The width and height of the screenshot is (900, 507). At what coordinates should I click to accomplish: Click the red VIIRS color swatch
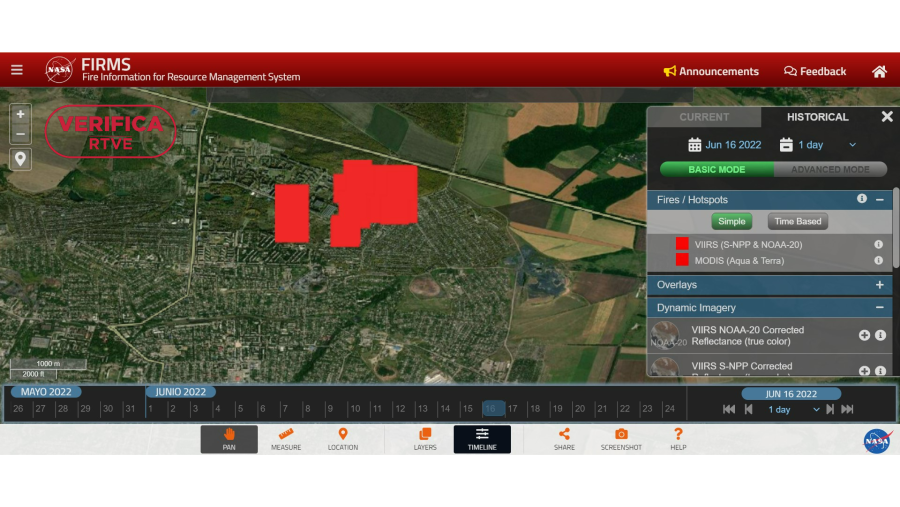click(x=682, y=244)
